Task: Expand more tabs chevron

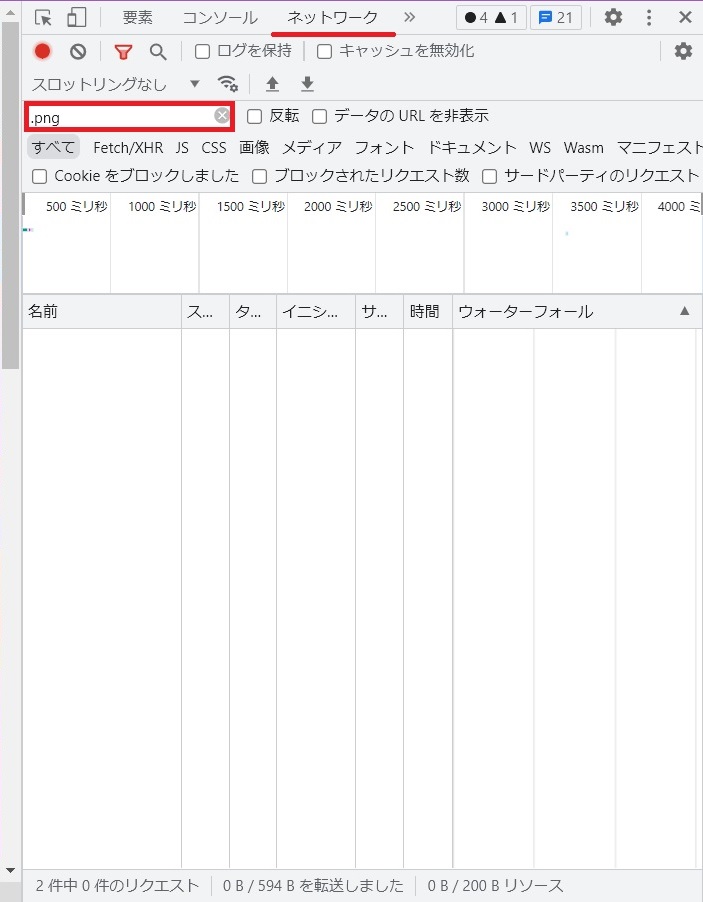Action: [x=409, y=17]
